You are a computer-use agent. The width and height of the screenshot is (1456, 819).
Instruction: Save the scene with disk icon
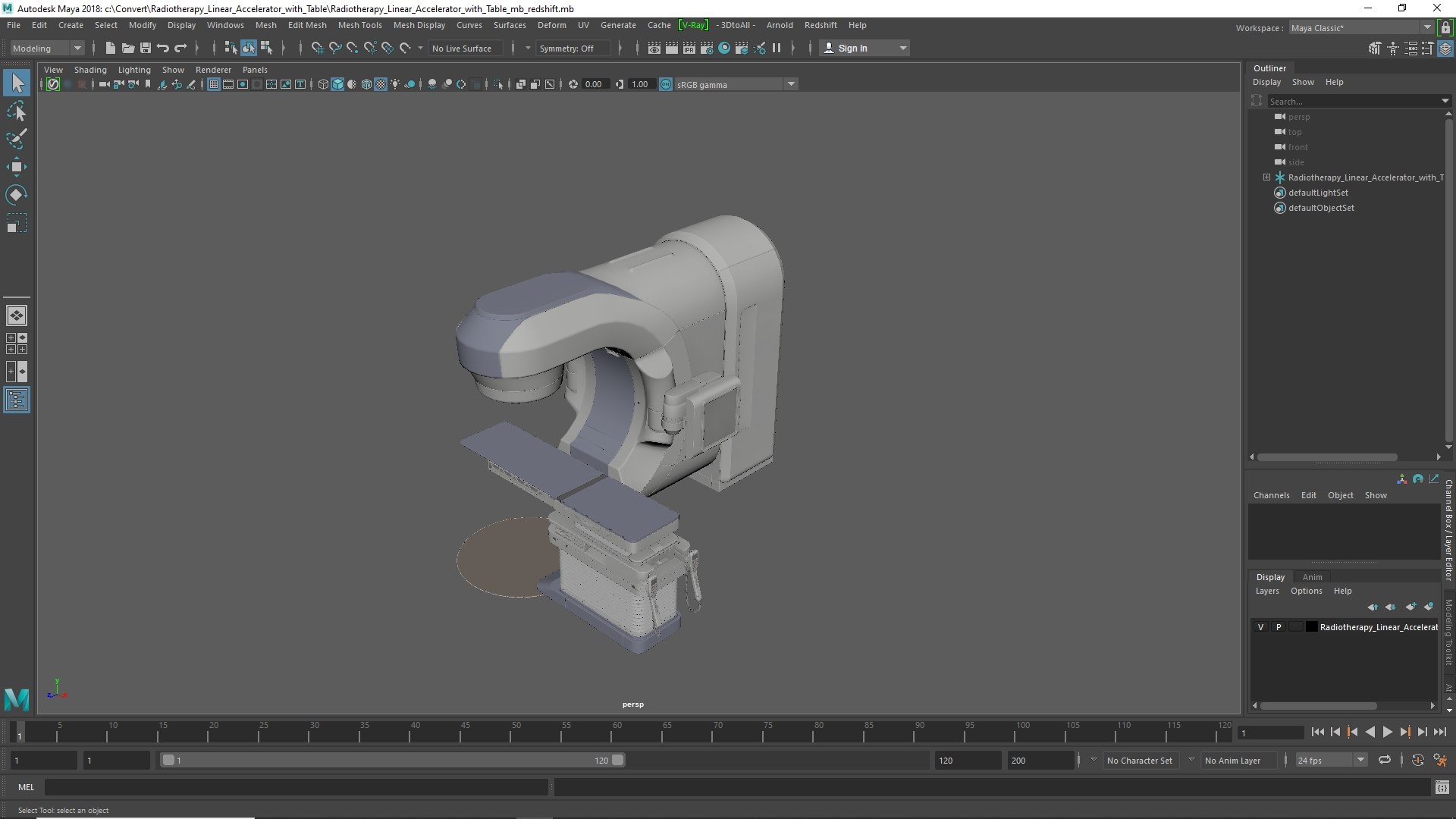146,48
